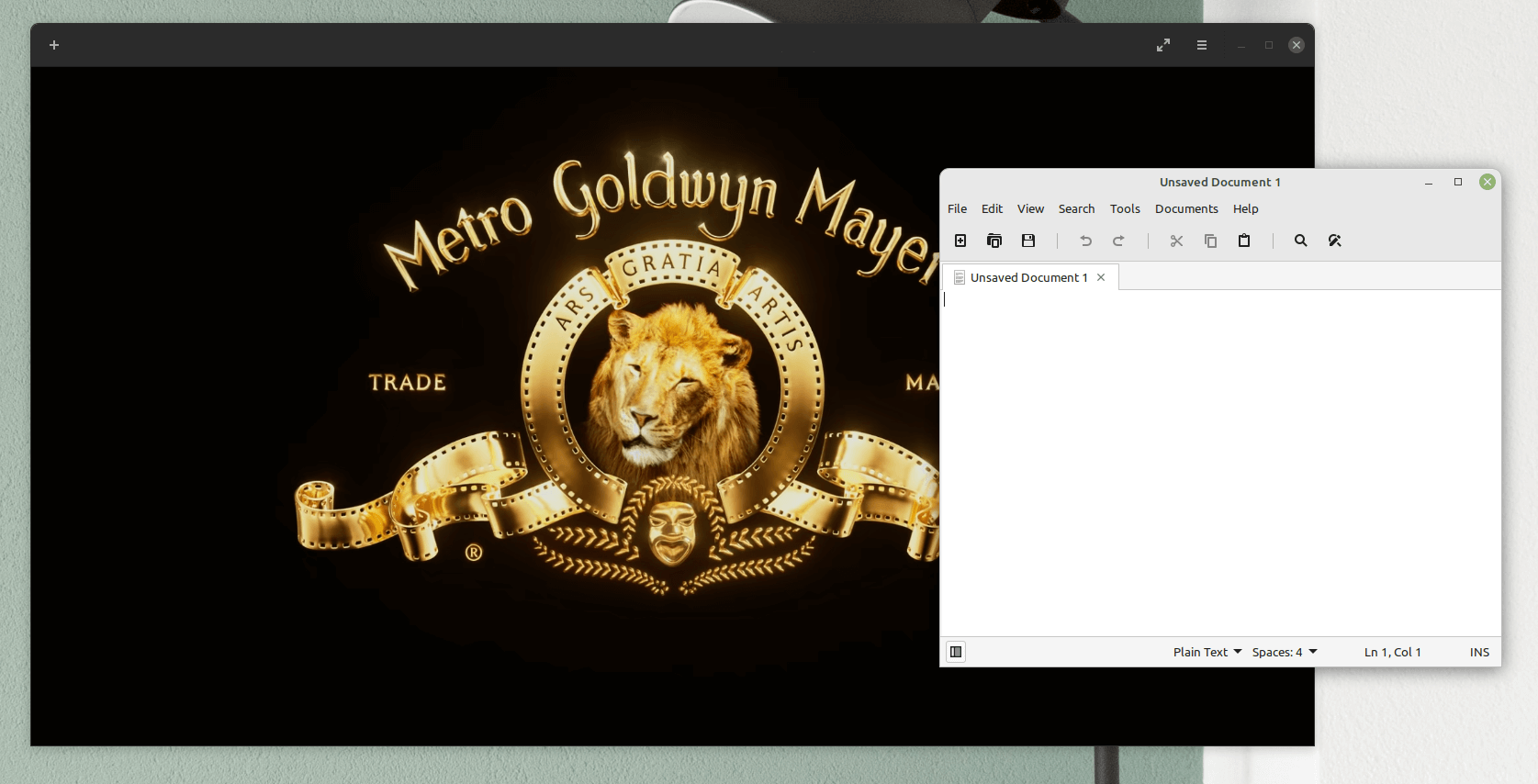This screenshot has width=1538, height=784.
Task: Toggle the side pane in status bar
Action: (x=956, y=652)
